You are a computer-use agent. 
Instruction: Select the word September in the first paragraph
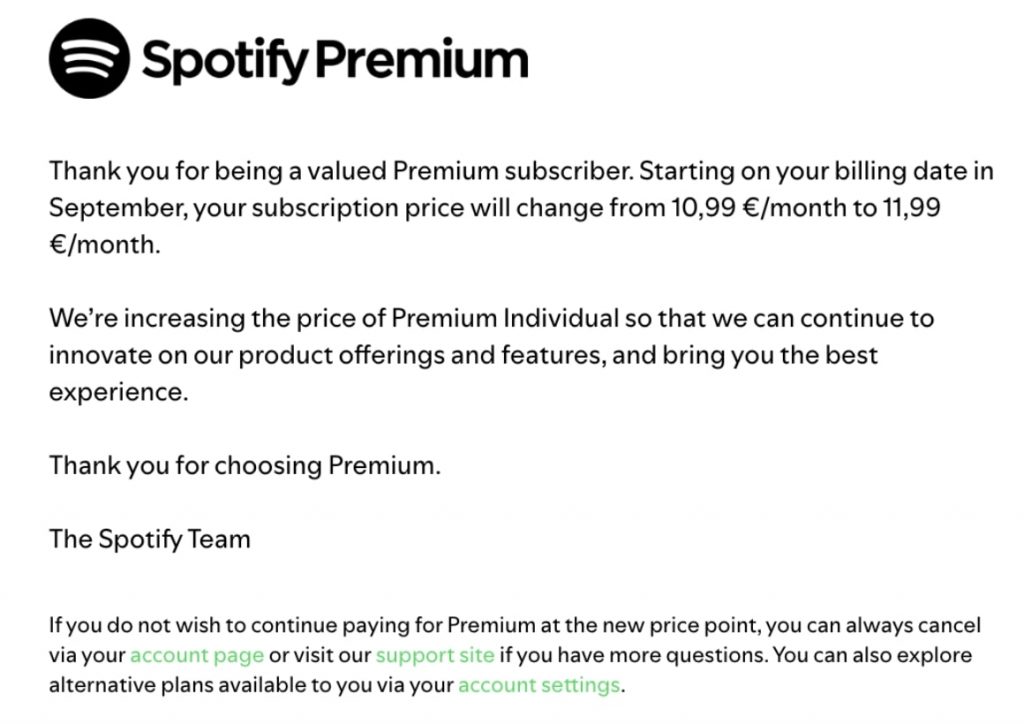(x=116, y=208)
